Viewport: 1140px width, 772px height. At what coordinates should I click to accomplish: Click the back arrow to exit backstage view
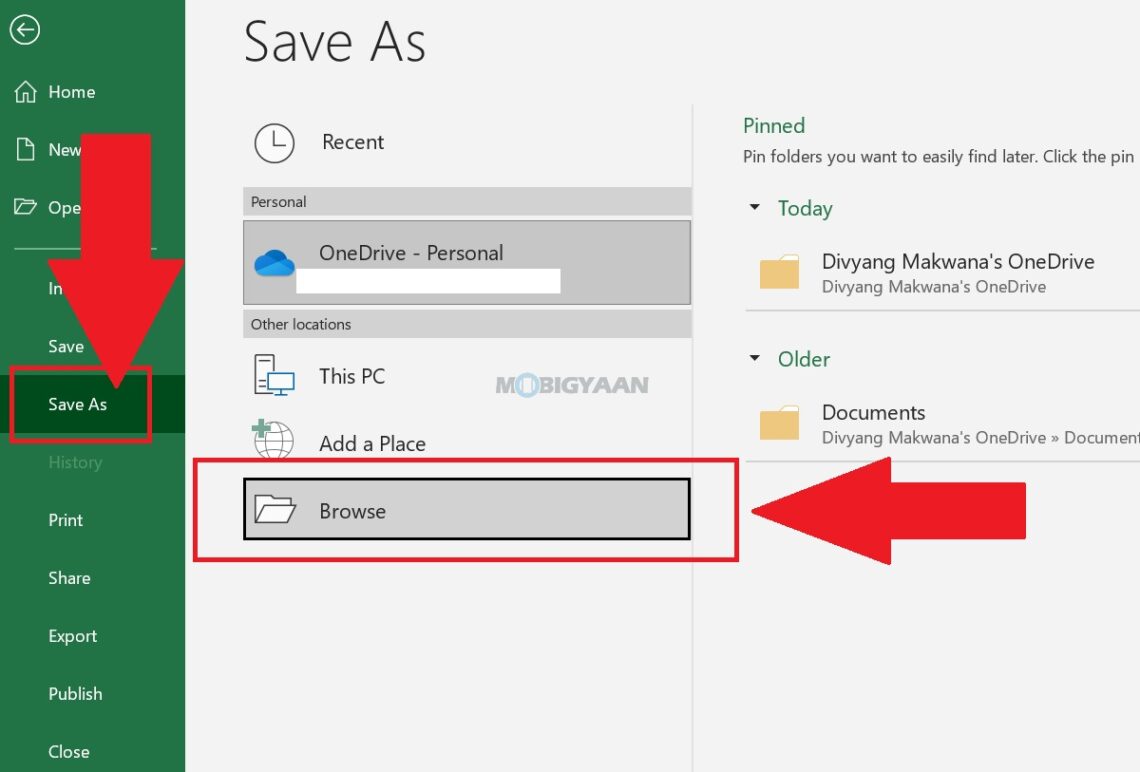click(x=24, y=31)
